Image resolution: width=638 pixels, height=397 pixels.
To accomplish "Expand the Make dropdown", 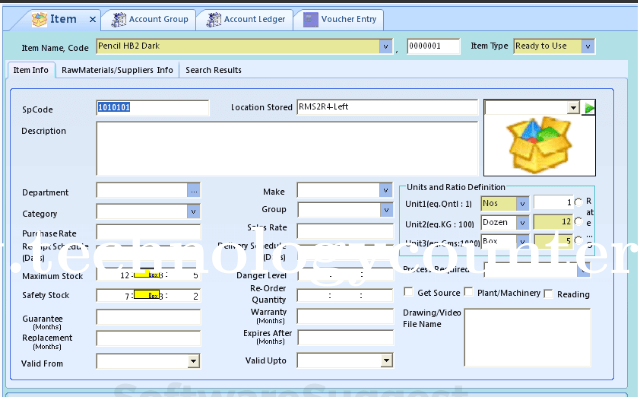I will click(x=386, y=190).
